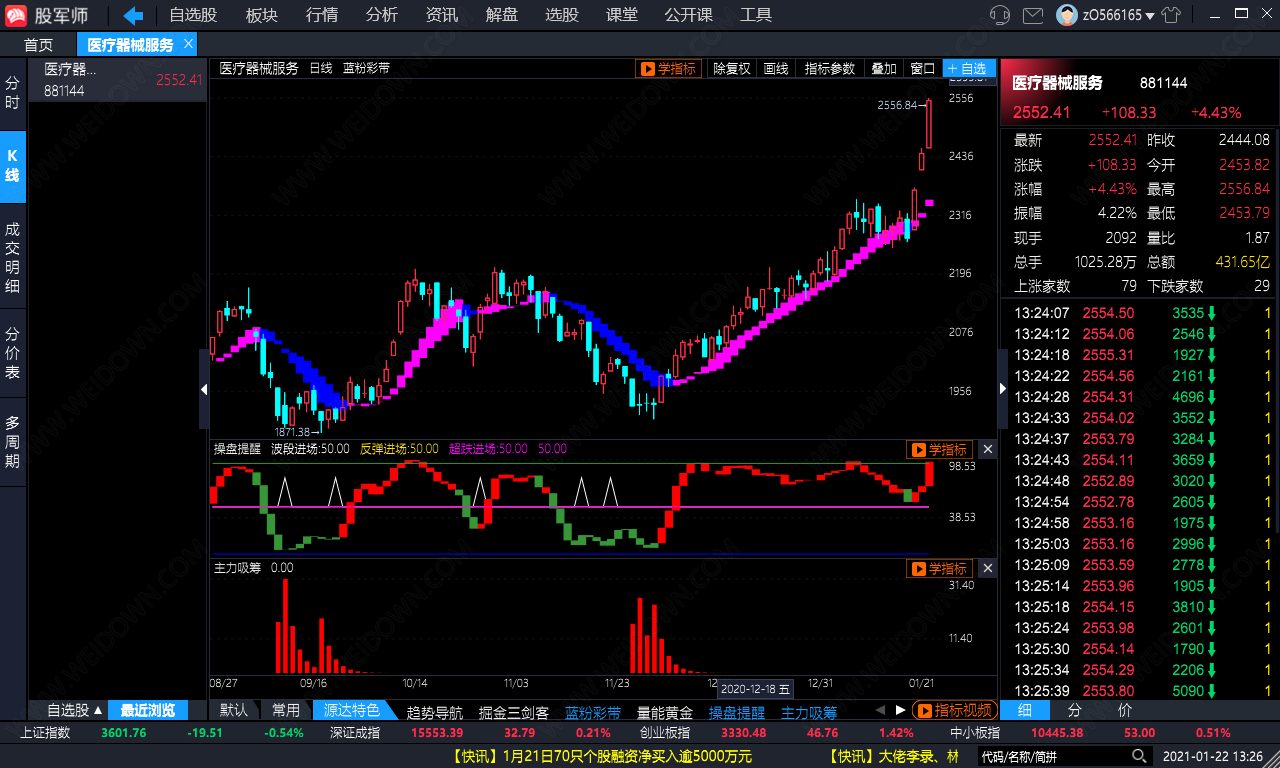Viewport: 1280px width, 768px height.
Task: Open the 指标参数 settings
Action: click(x=830, y=69)
